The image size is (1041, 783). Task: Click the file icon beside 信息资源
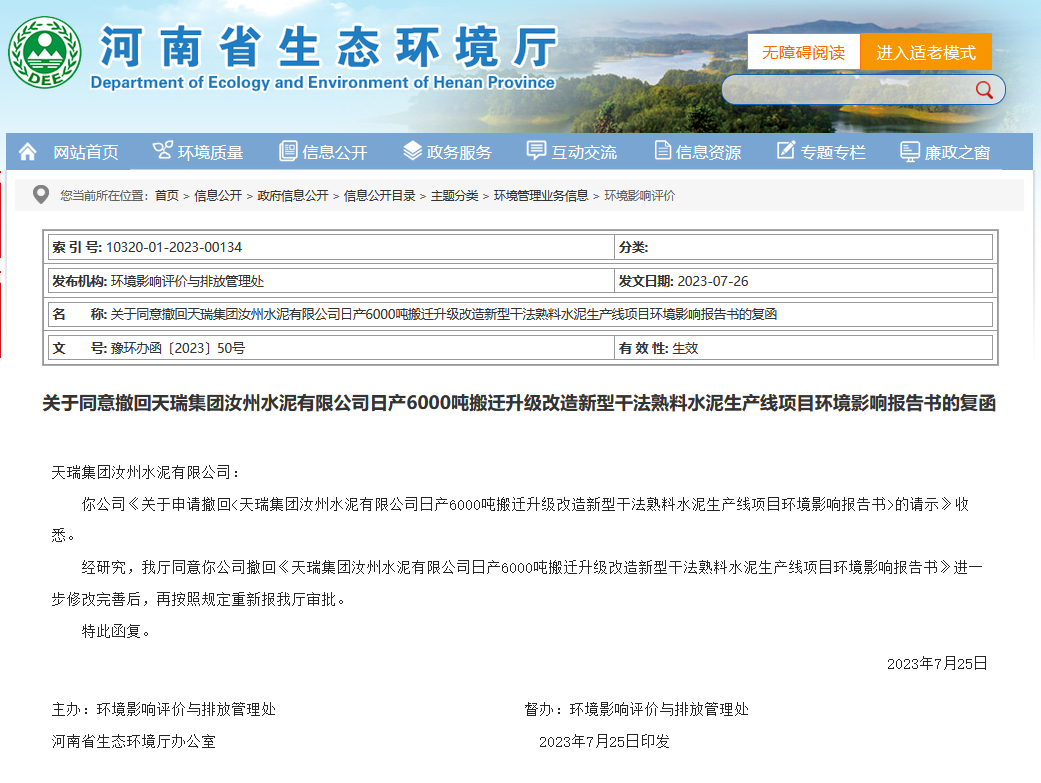(662, 151)
